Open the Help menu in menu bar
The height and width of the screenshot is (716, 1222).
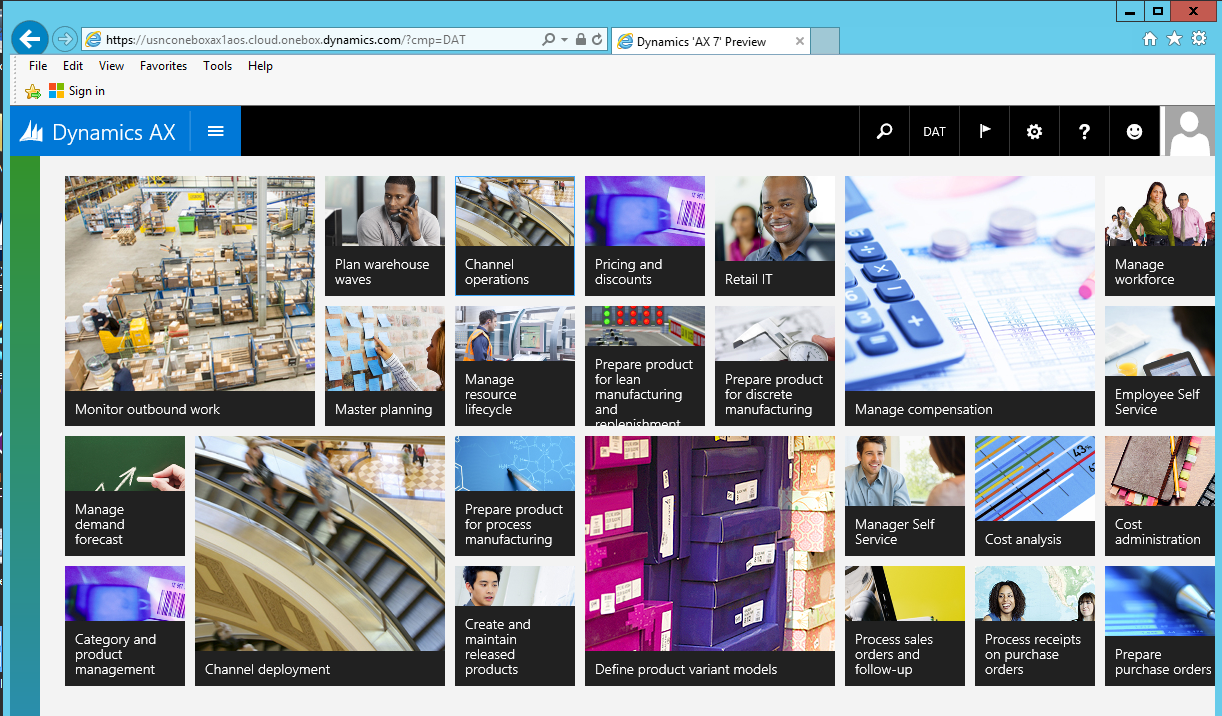pos(260,66)
